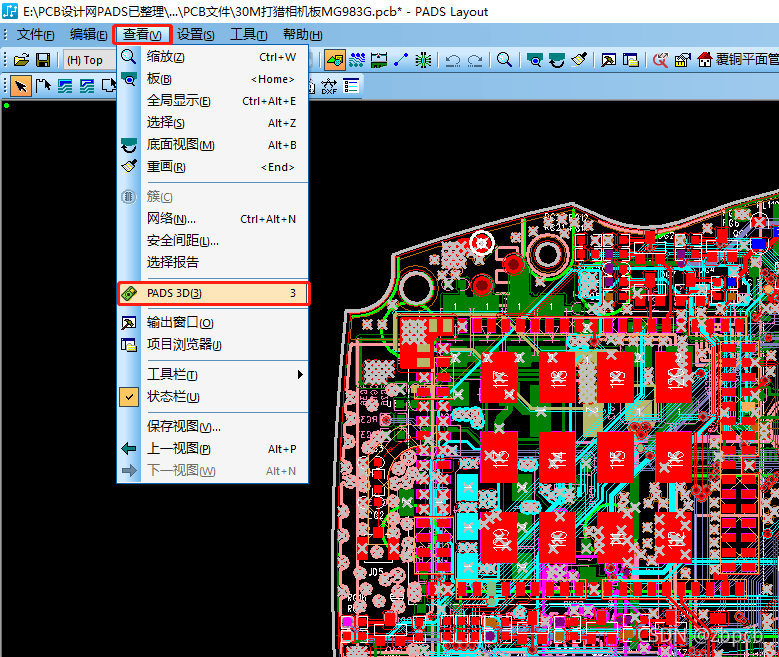The image size is (779, 657).
Task: Click the JD5 reference designator text
Action: pos(376,572)
